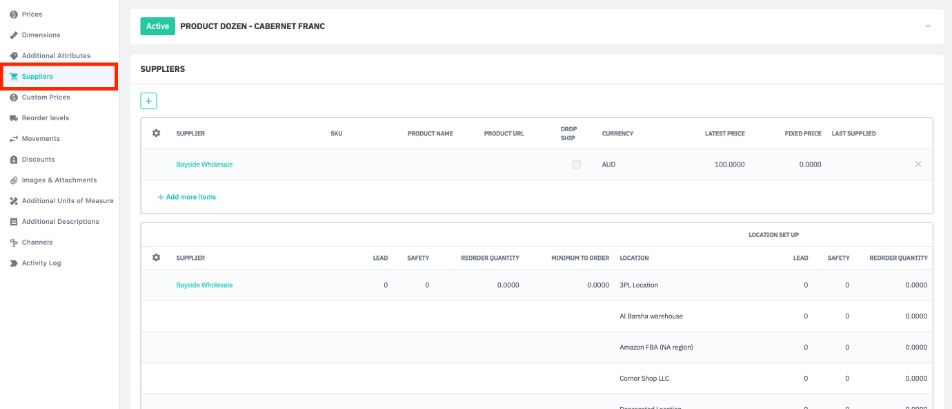Click the Latest Price value 100.0000

pos(729,164)
